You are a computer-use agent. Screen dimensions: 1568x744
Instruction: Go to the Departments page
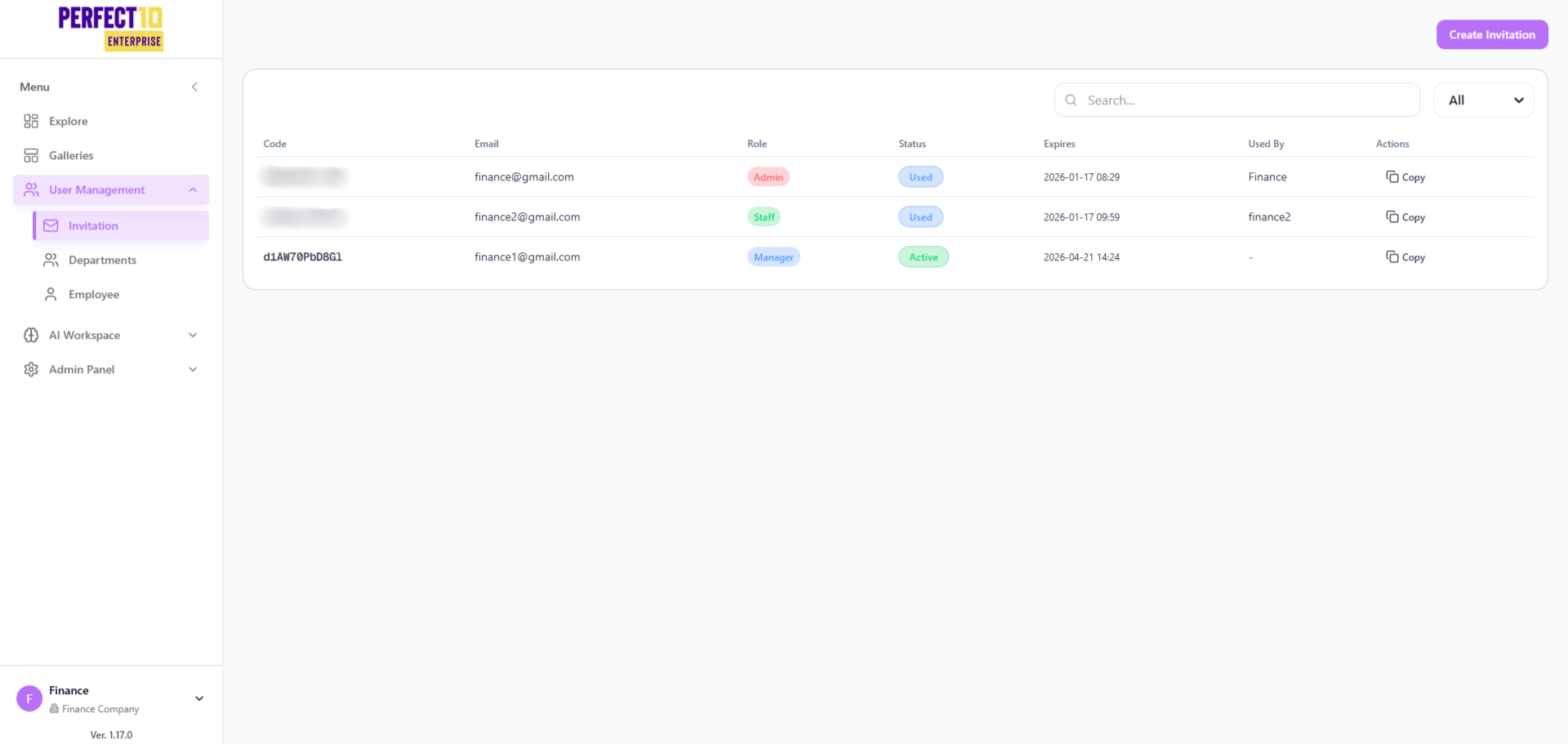point(121,260)
